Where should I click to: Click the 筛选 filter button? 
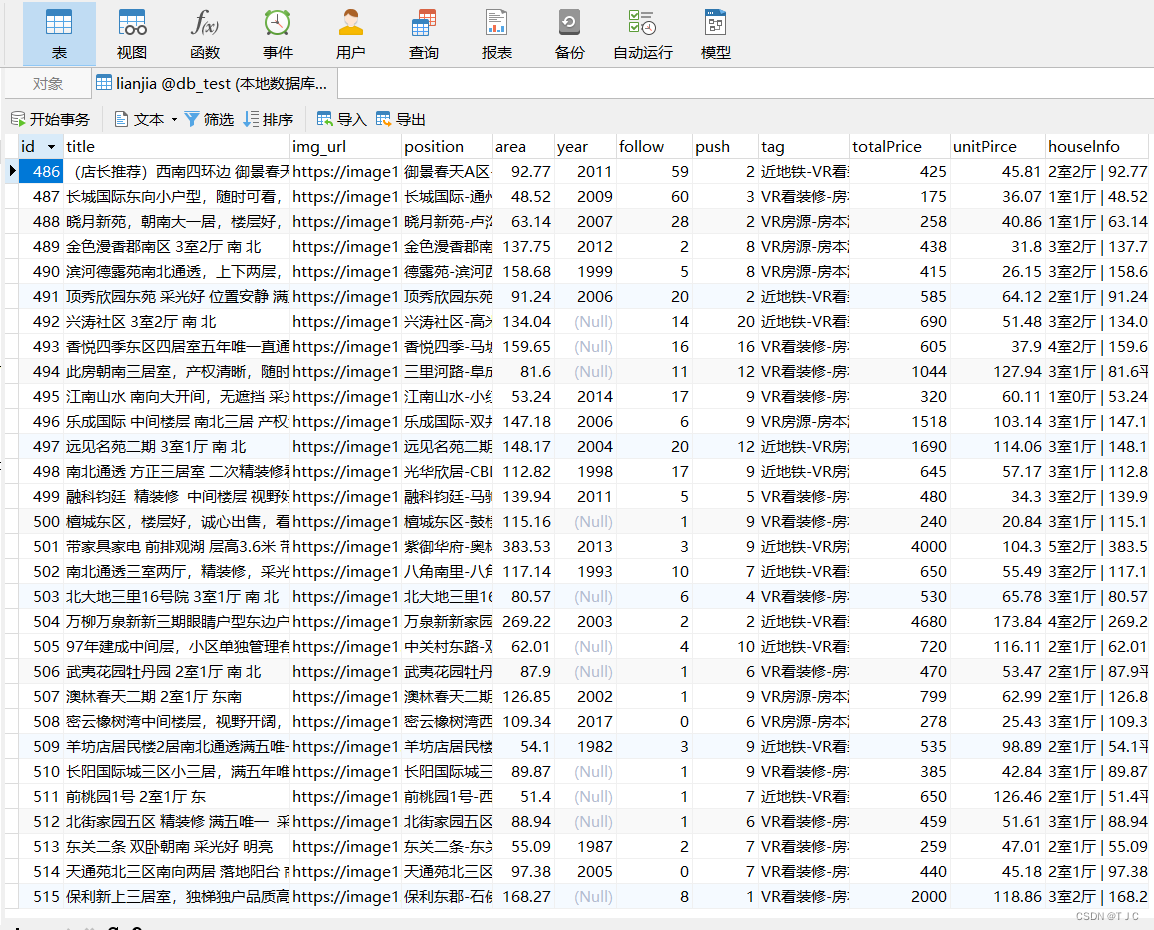(209, 119)
